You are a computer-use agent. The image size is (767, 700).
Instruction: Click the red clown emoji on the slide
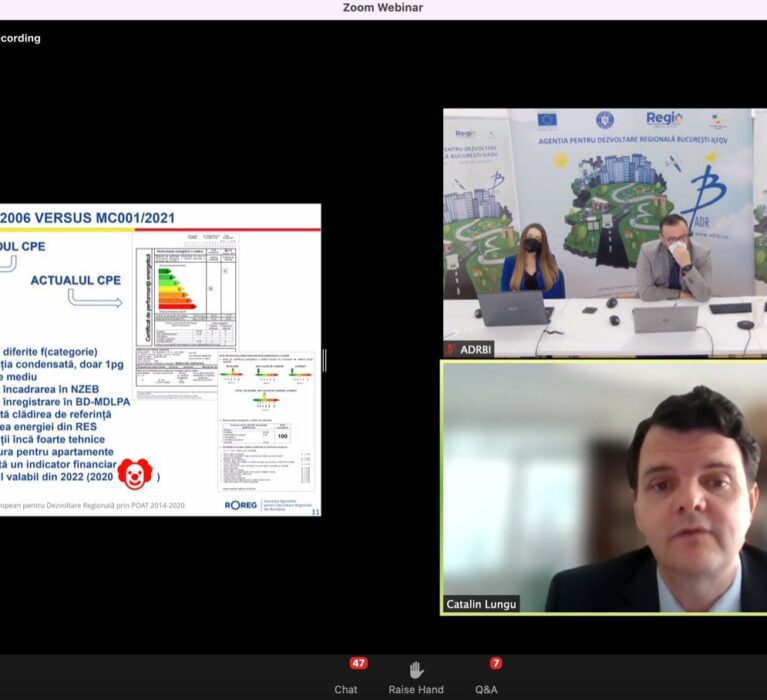tap(134, 474)
